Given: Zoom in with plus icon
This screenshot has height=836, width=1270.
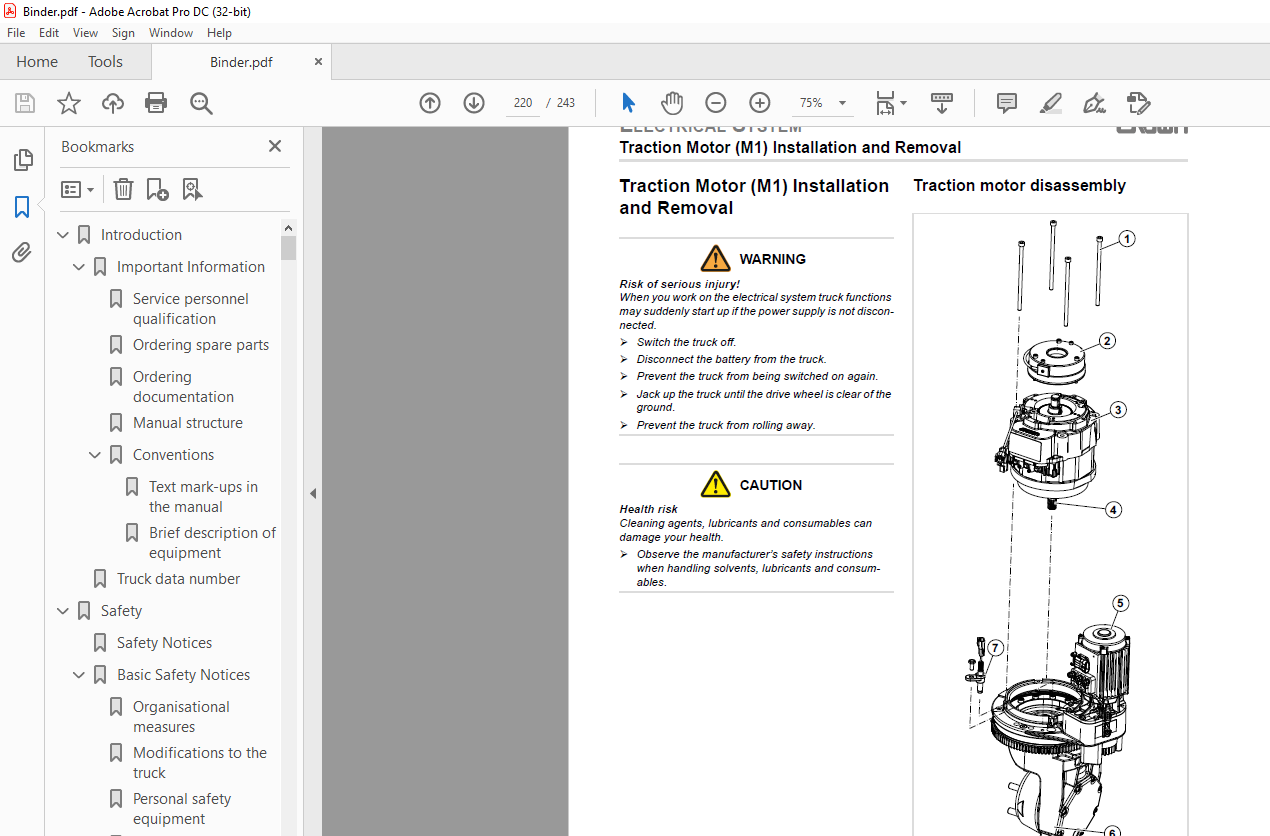Looking at the screenshot, I should click(x=760, y=103).
